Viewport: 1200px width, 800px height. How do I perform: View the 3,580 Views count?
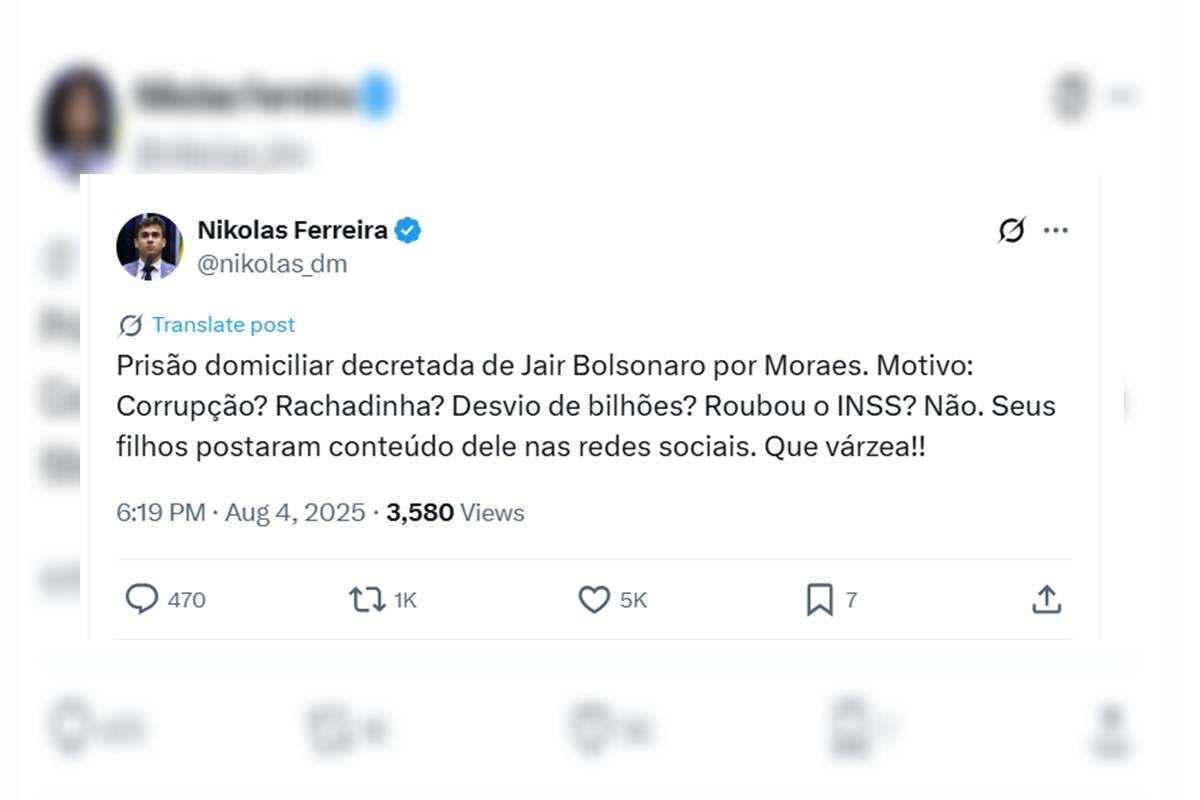tap(455, 513)
